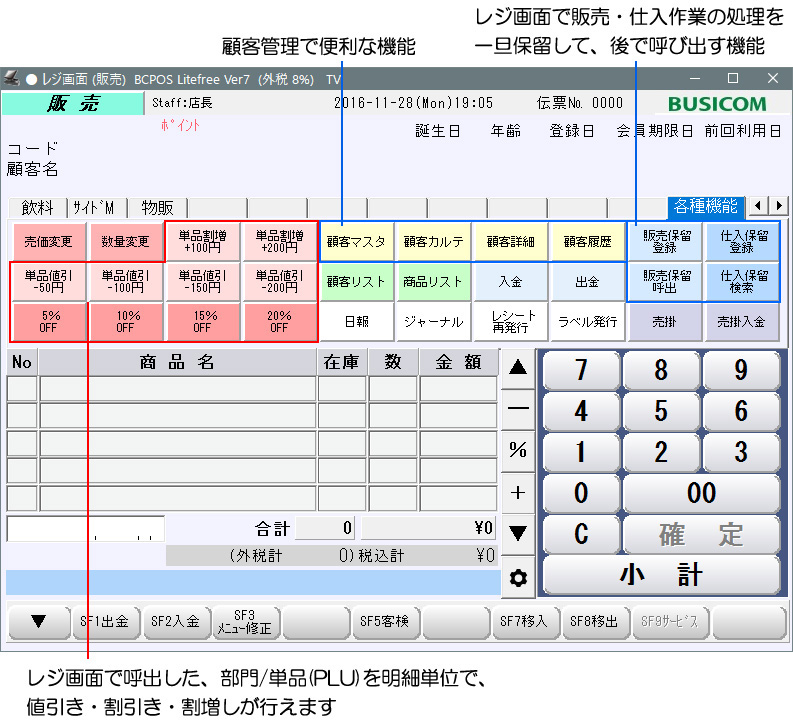The width and height of the screenshot is (793, 723).
Task: Click the first row product name field
Action: (177, 389)
